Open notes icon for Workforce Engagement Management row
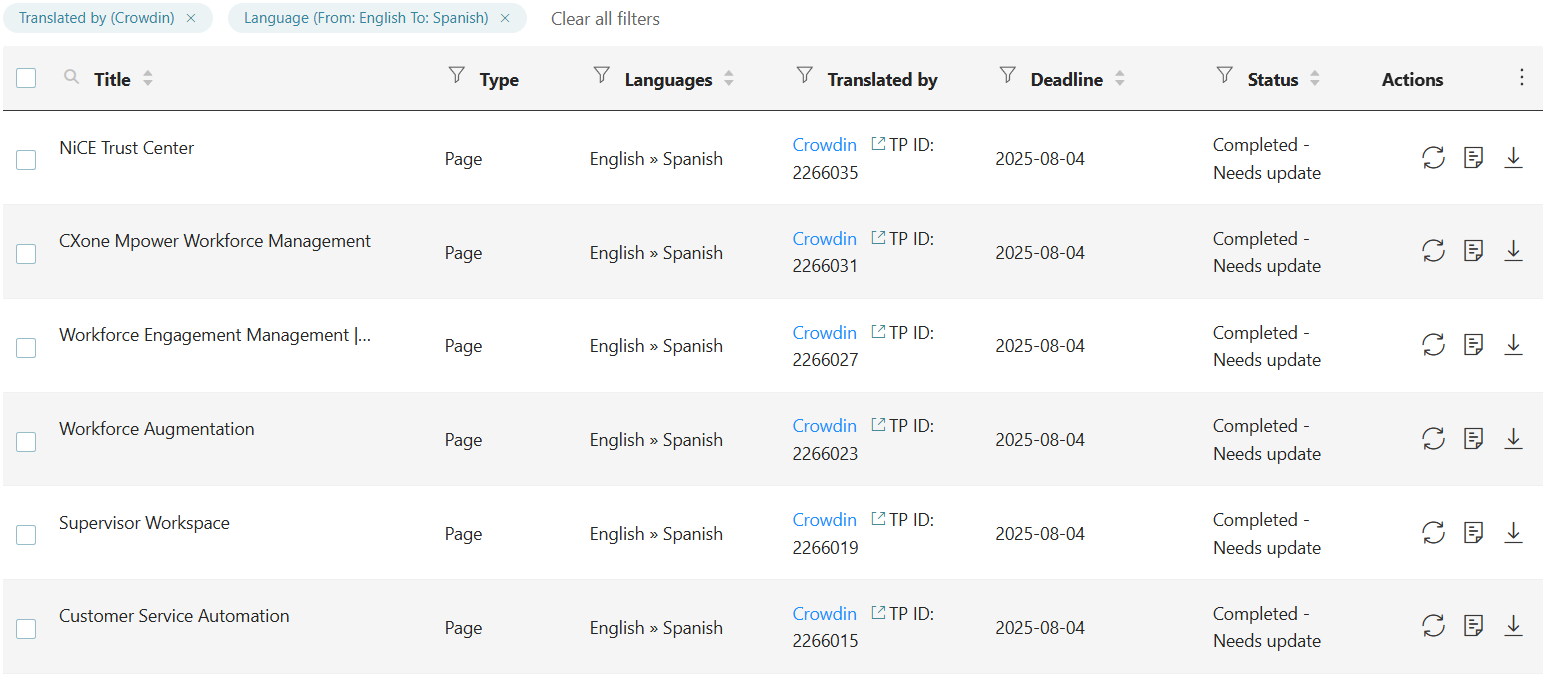1561x676 pixels. tap(1473, 345)
